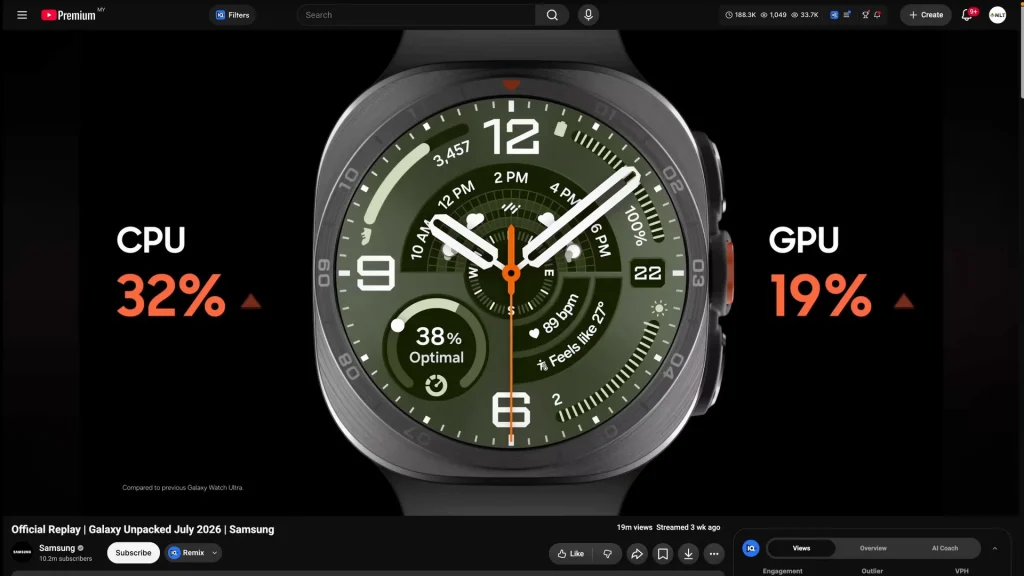The image size is (1024, 576).
Task: Open the NLT account avatar menu
Action: tap(997, 15)
